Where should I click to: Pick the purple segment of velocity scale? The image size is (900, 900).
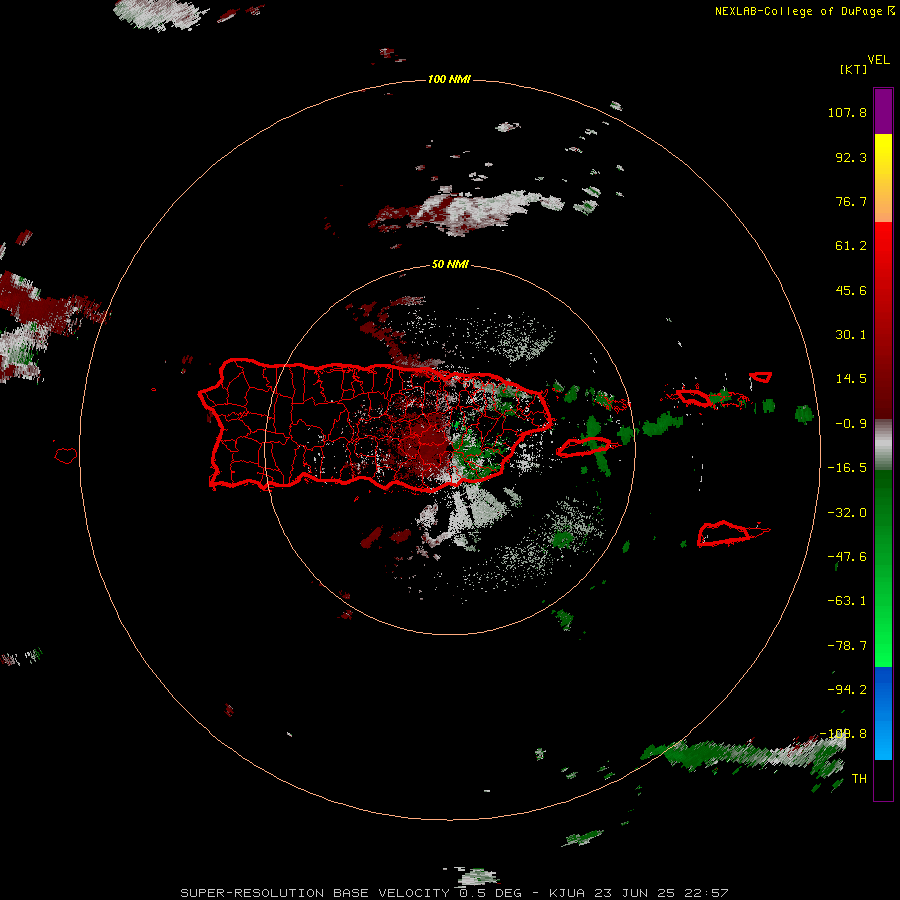[883, 111]
